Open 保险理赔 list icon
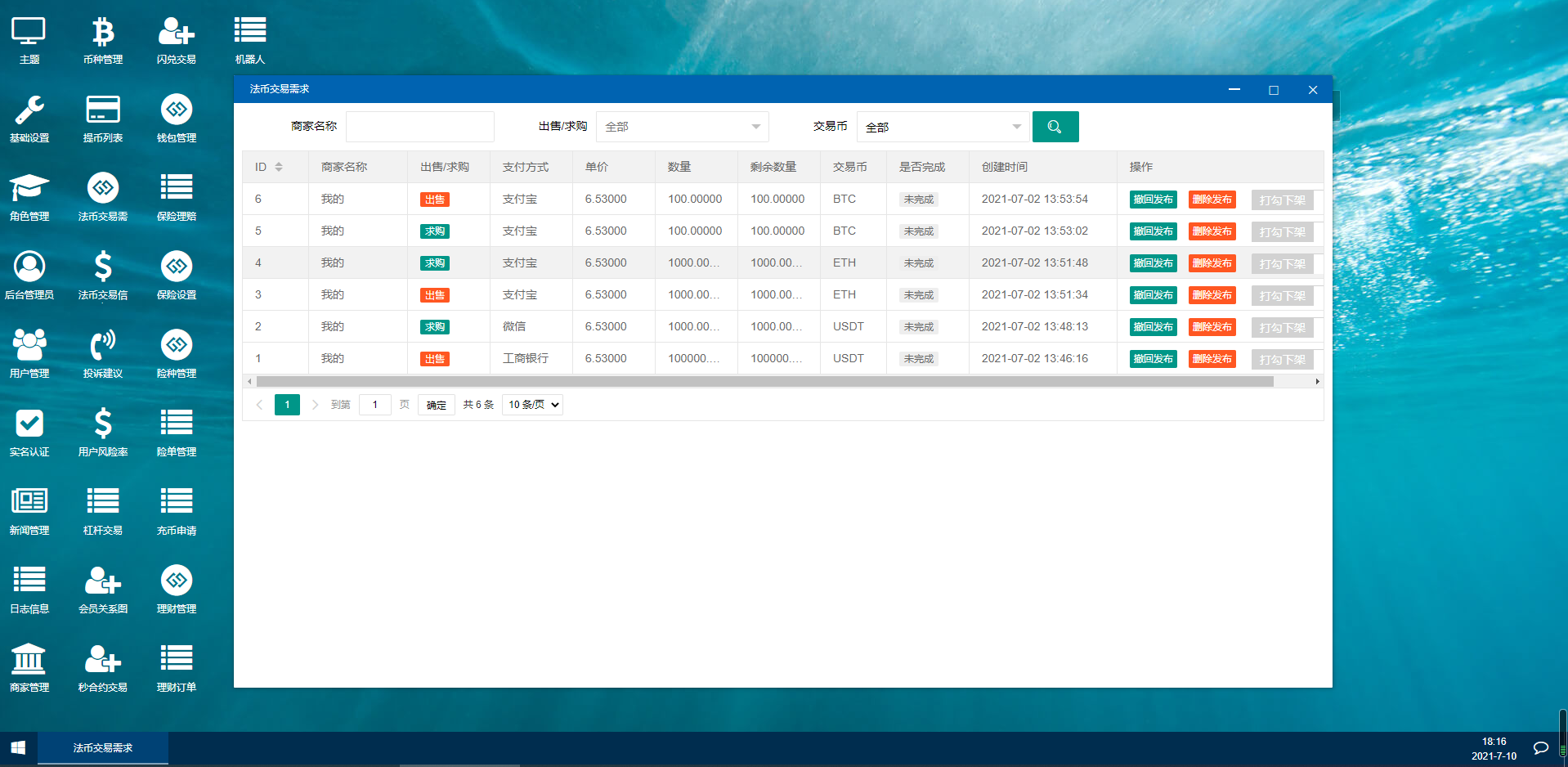 pyautogui.click(x=177, y=197)
